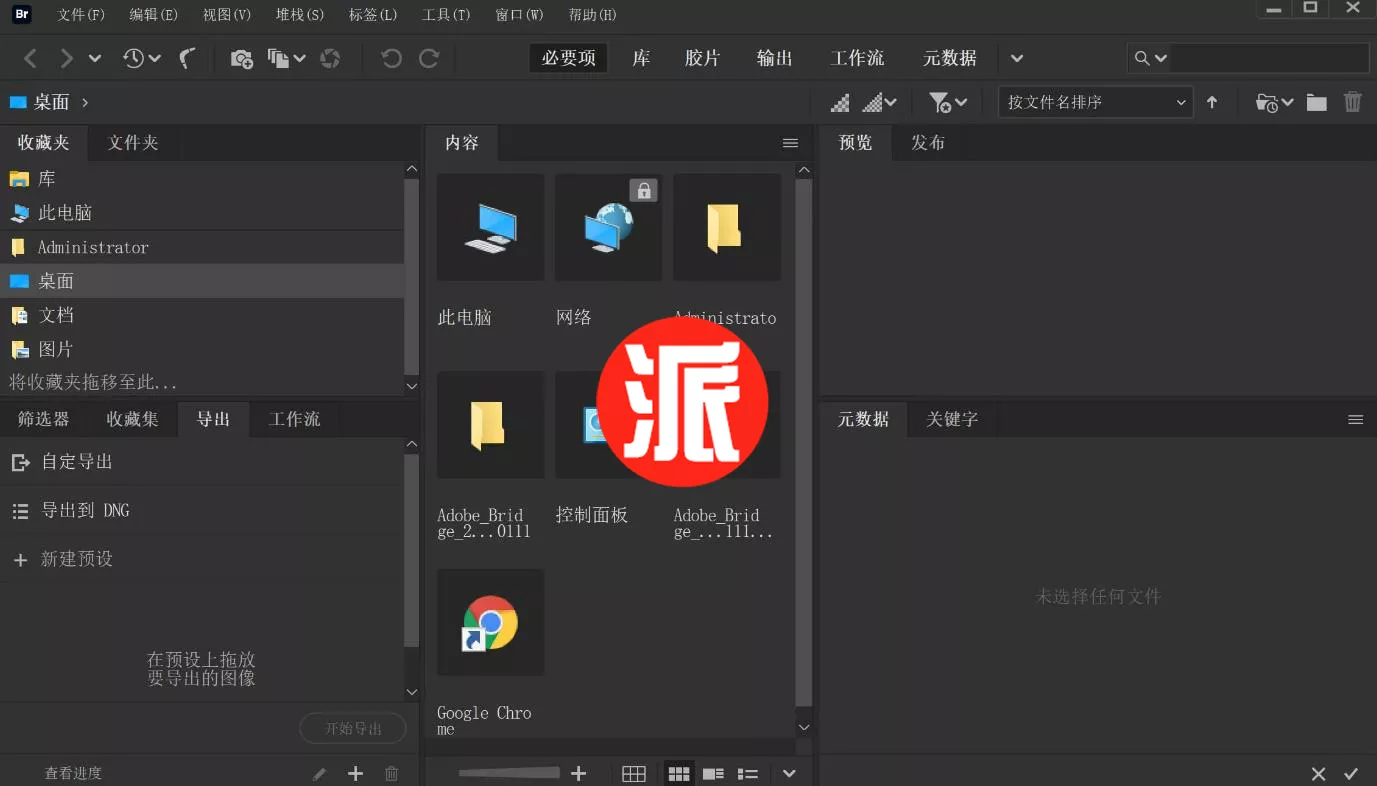The height and width of the screenshot is (786, 1377).
Task: Switch to list view
Action: (748, 774)
